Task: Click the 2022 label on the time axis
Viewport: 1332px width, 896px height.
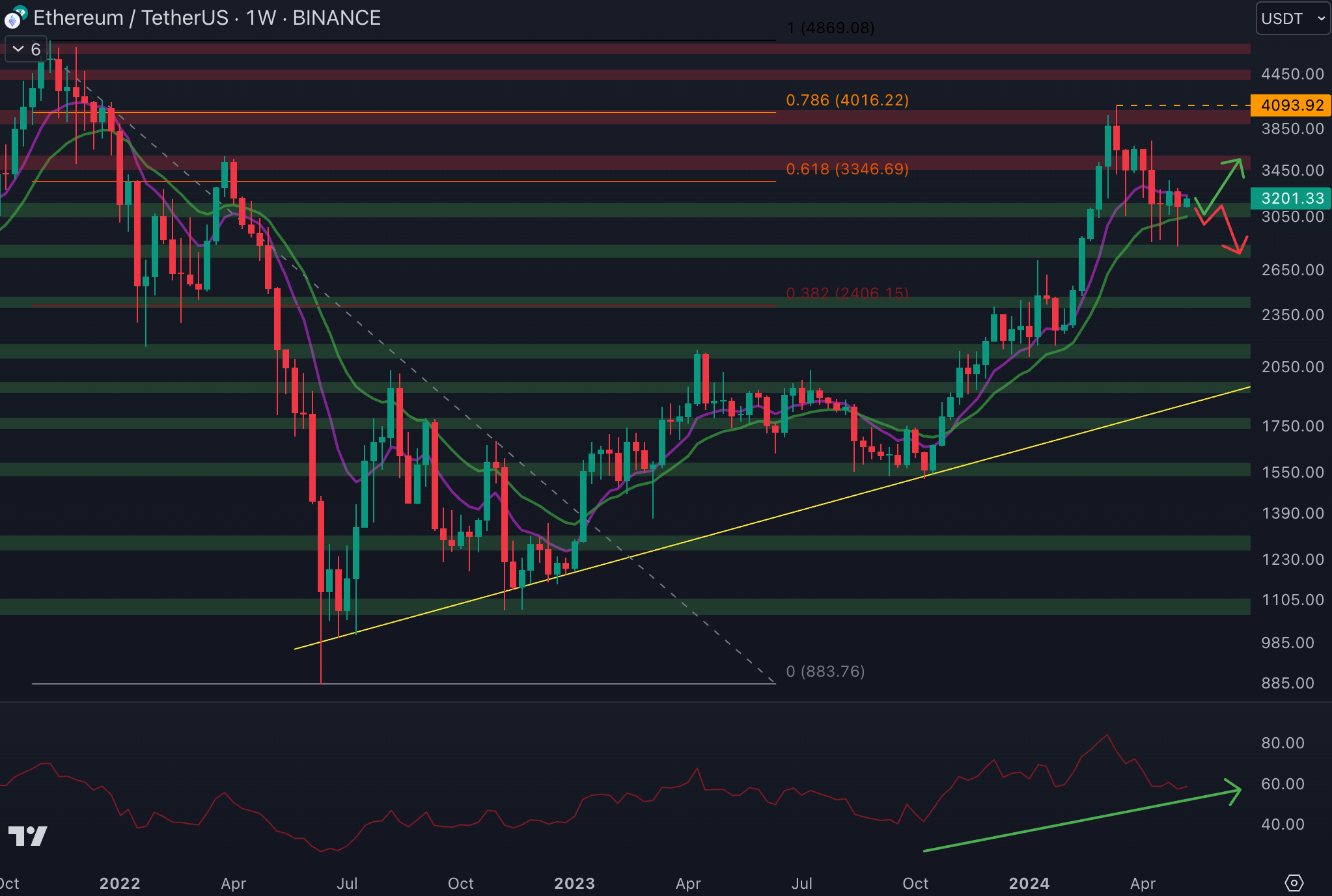Action: (119, 883)
